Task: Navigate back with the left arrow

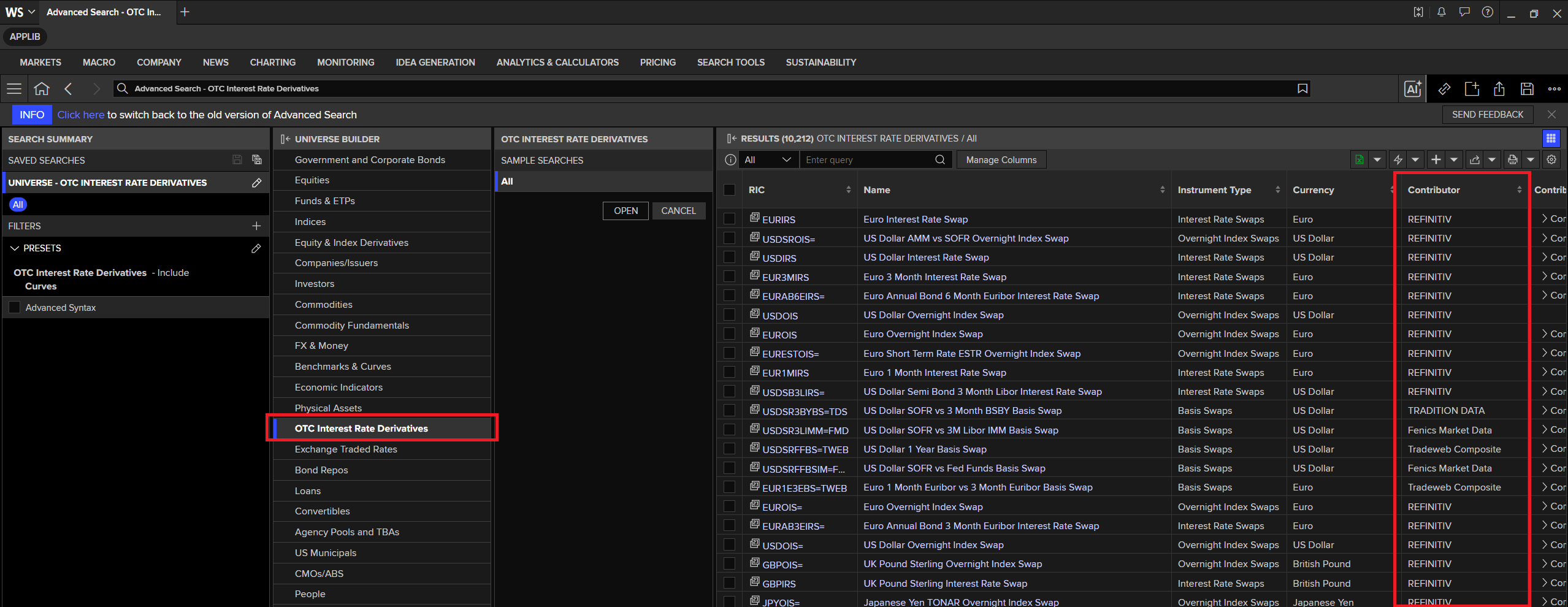Action: pyautogui.click(x=69, y=89)
